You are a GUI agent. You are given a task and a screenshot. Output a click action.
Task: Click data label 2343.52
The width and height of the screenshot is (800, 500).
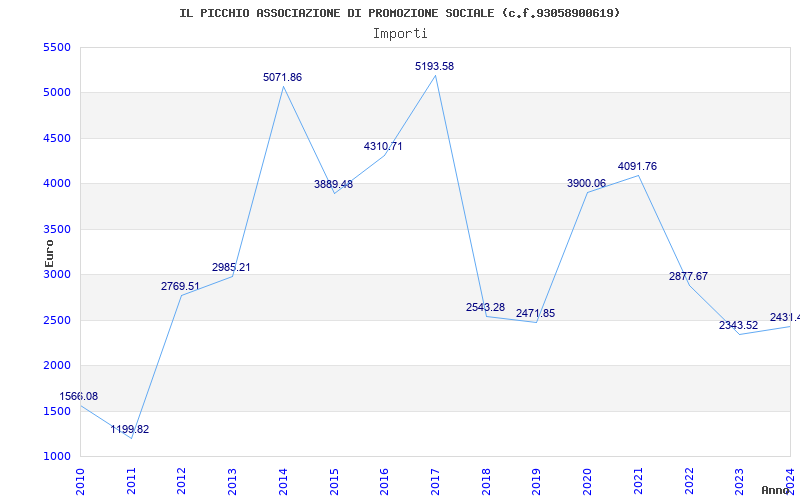pos(738,325)
